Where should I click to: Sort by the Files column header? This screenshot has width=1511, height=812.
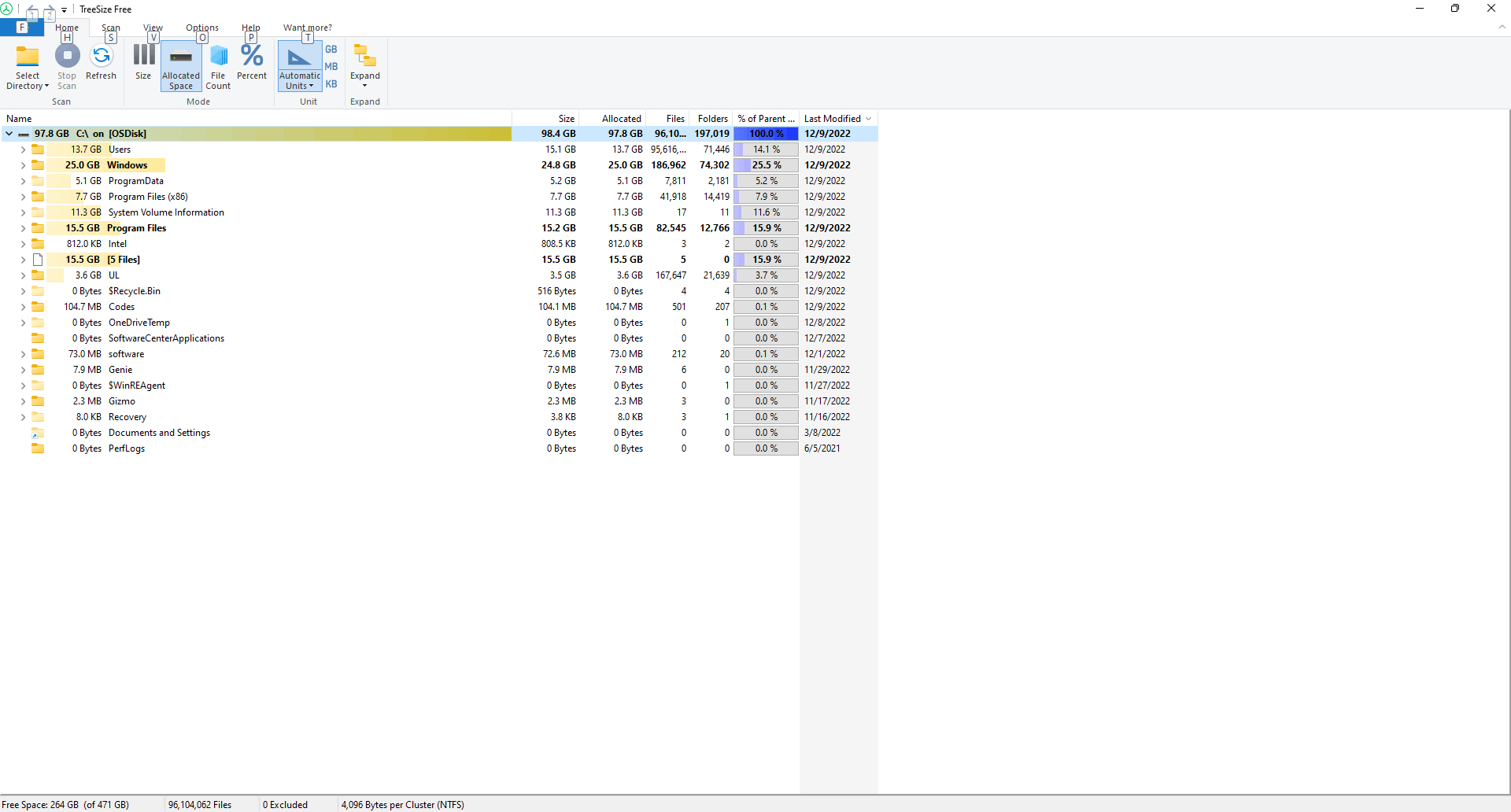pyautogui.click(x=667, y=119)
